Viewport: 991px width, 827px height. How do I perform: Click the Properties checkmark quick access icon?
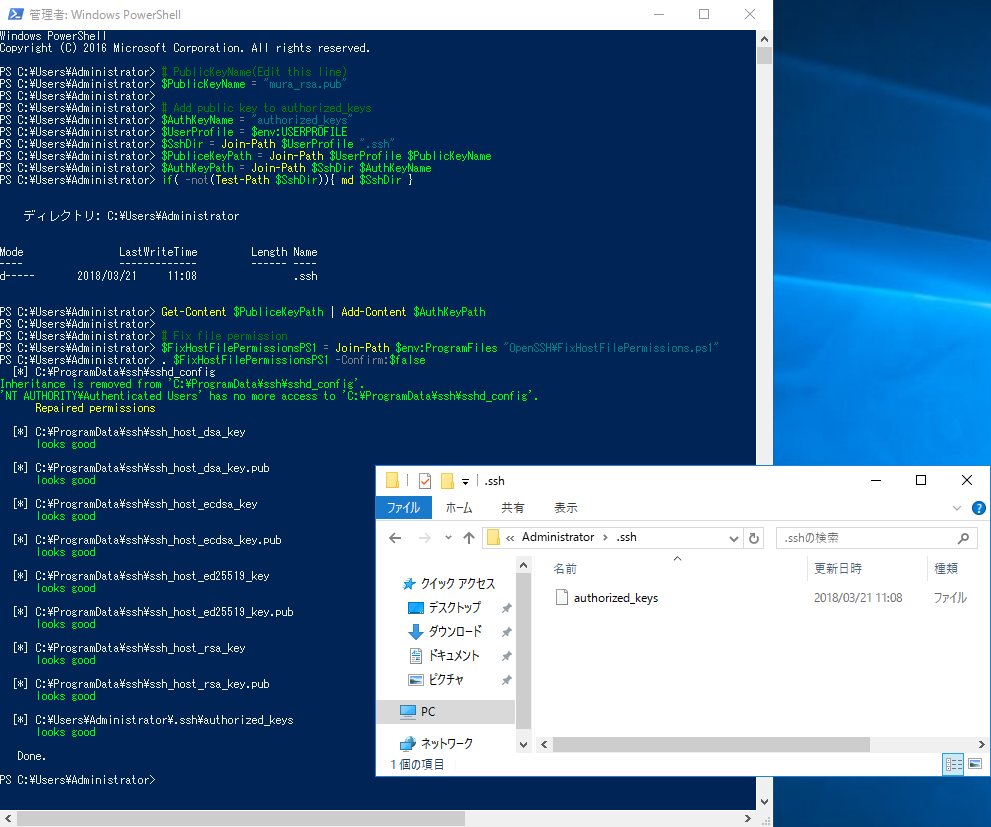click(x=425, y=481)
